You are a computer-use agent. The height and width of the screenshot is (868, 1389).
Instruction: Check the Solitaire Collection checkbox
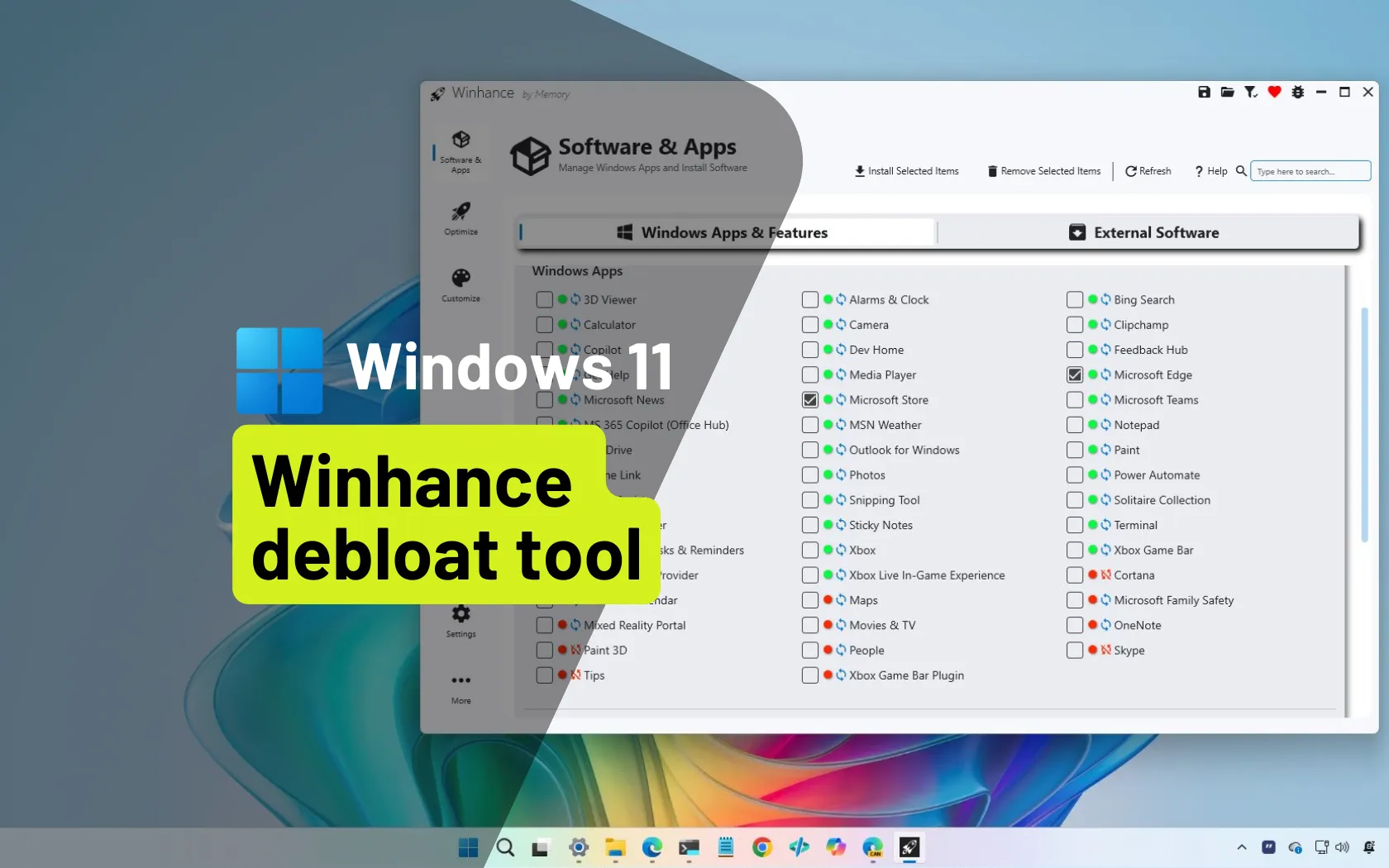pyautogui.click(x=1075, y=500)
